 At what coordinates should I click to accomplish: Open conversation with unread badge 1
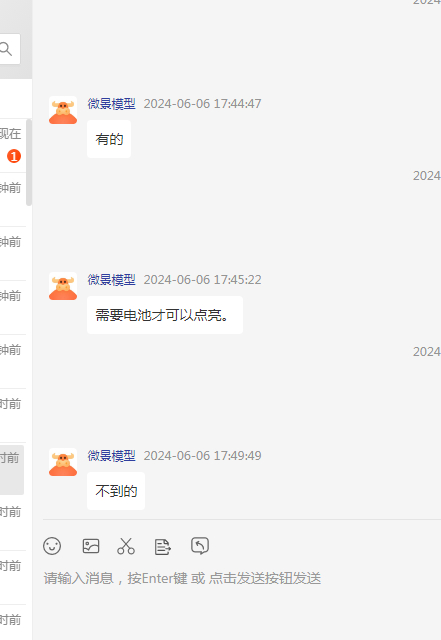[x=13, y=146]
